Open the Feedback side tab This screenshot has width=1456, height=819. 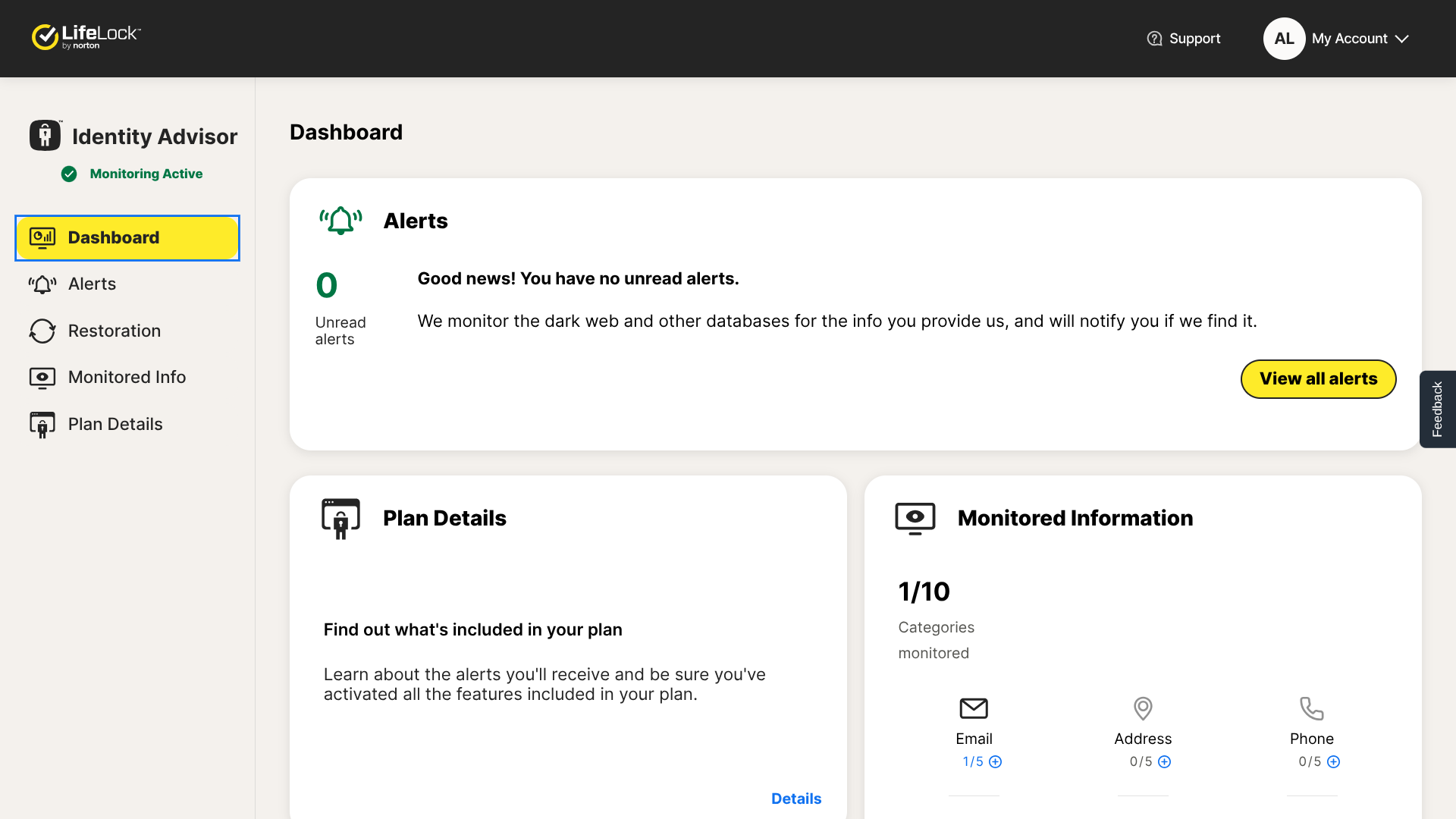[x=1437, y=409]
